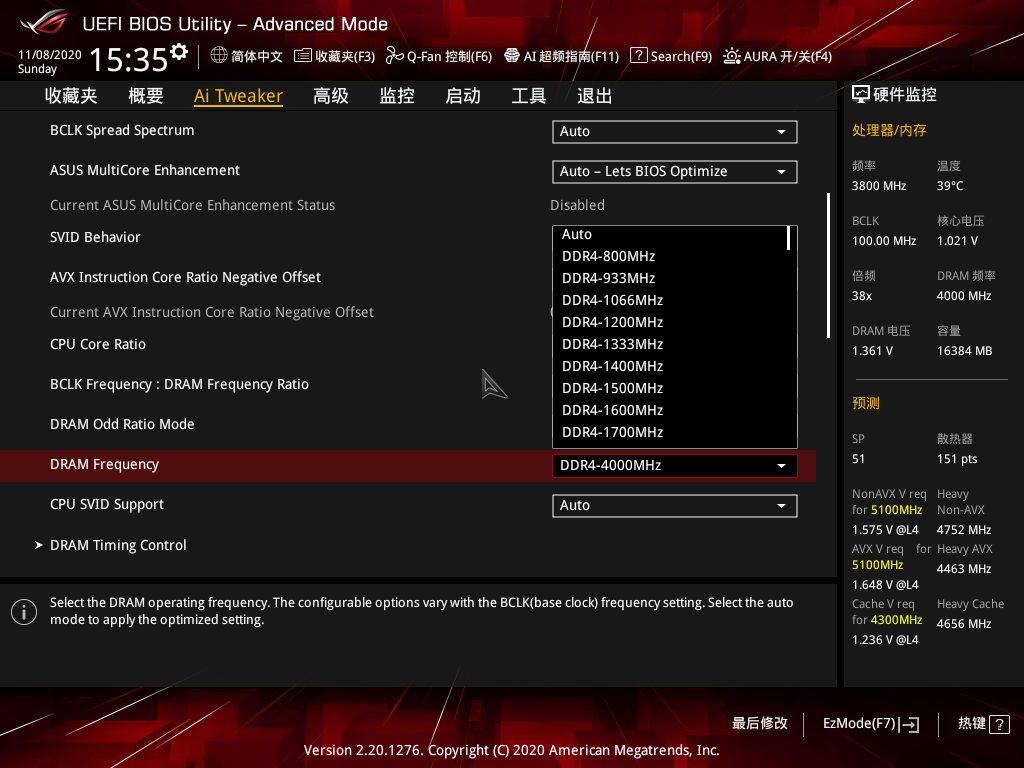Click the ROG logo icon

click(44, 22)
